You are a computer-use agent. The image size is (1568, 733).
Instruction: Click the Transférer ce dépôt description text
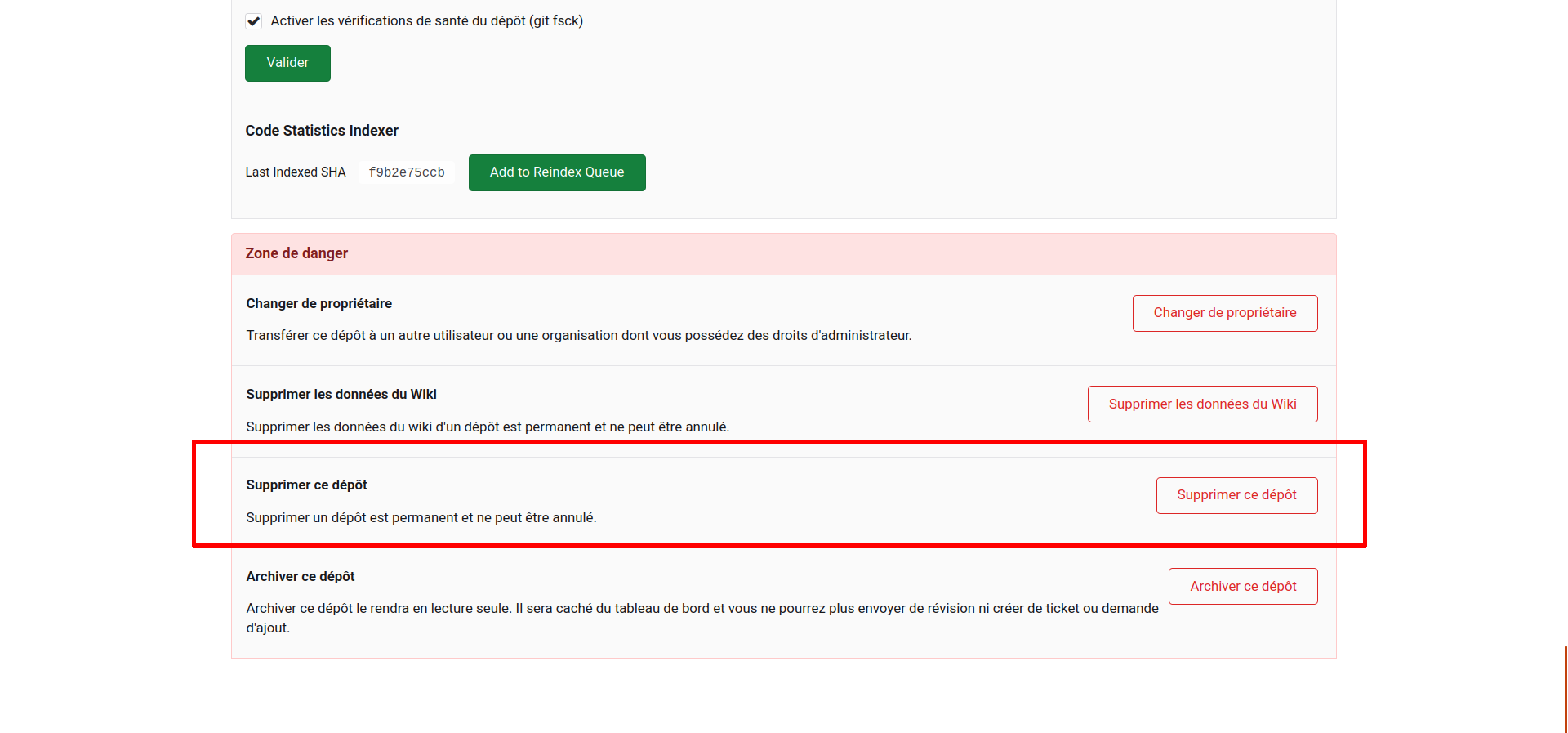[578, 336]
